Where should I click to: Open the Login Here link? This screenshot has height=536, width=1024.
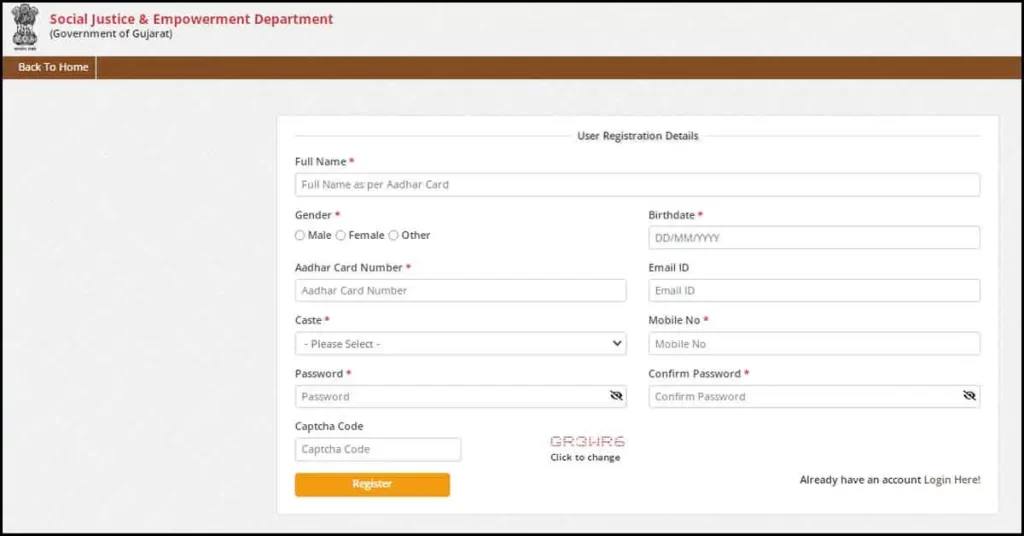952,480
